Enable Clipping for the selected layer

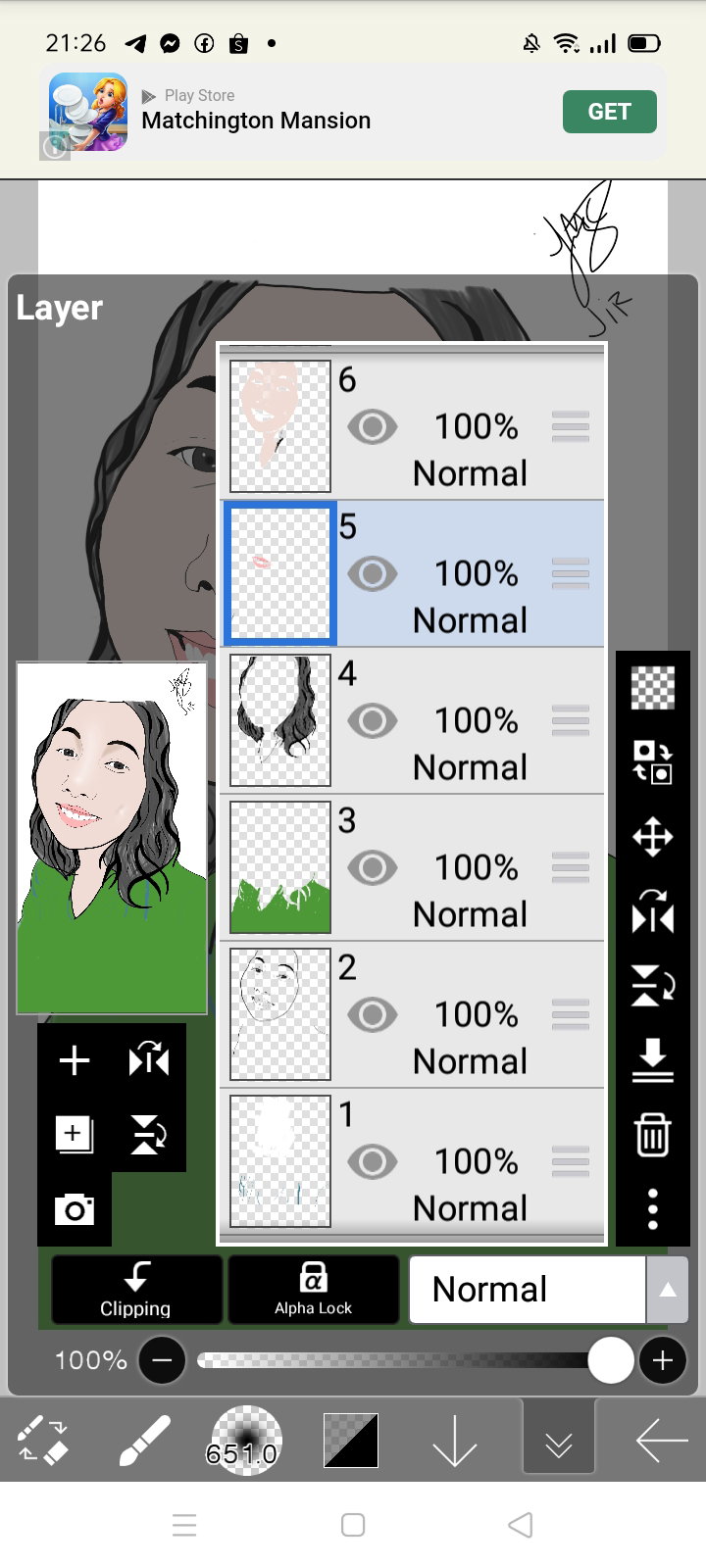(x=136, y=1290)
